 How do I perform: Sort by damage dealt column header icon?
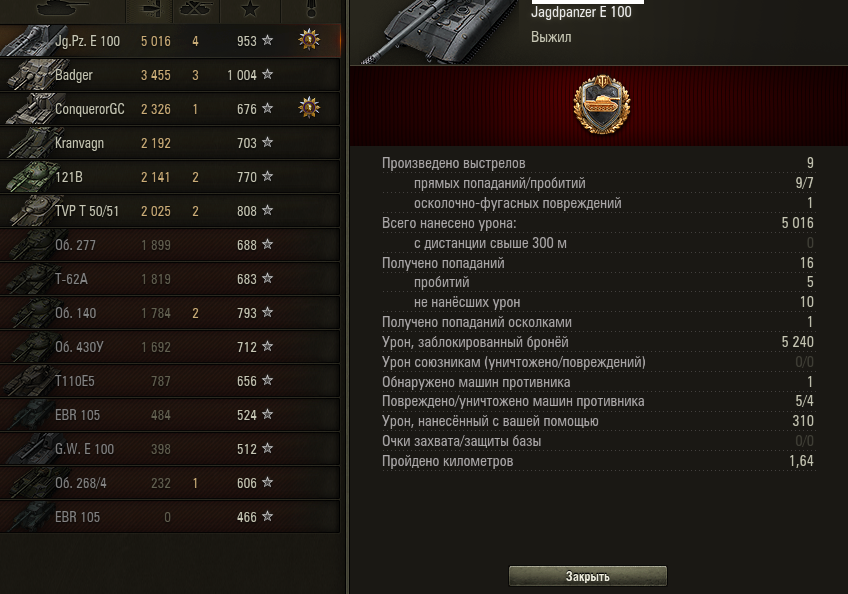(149, 9)
